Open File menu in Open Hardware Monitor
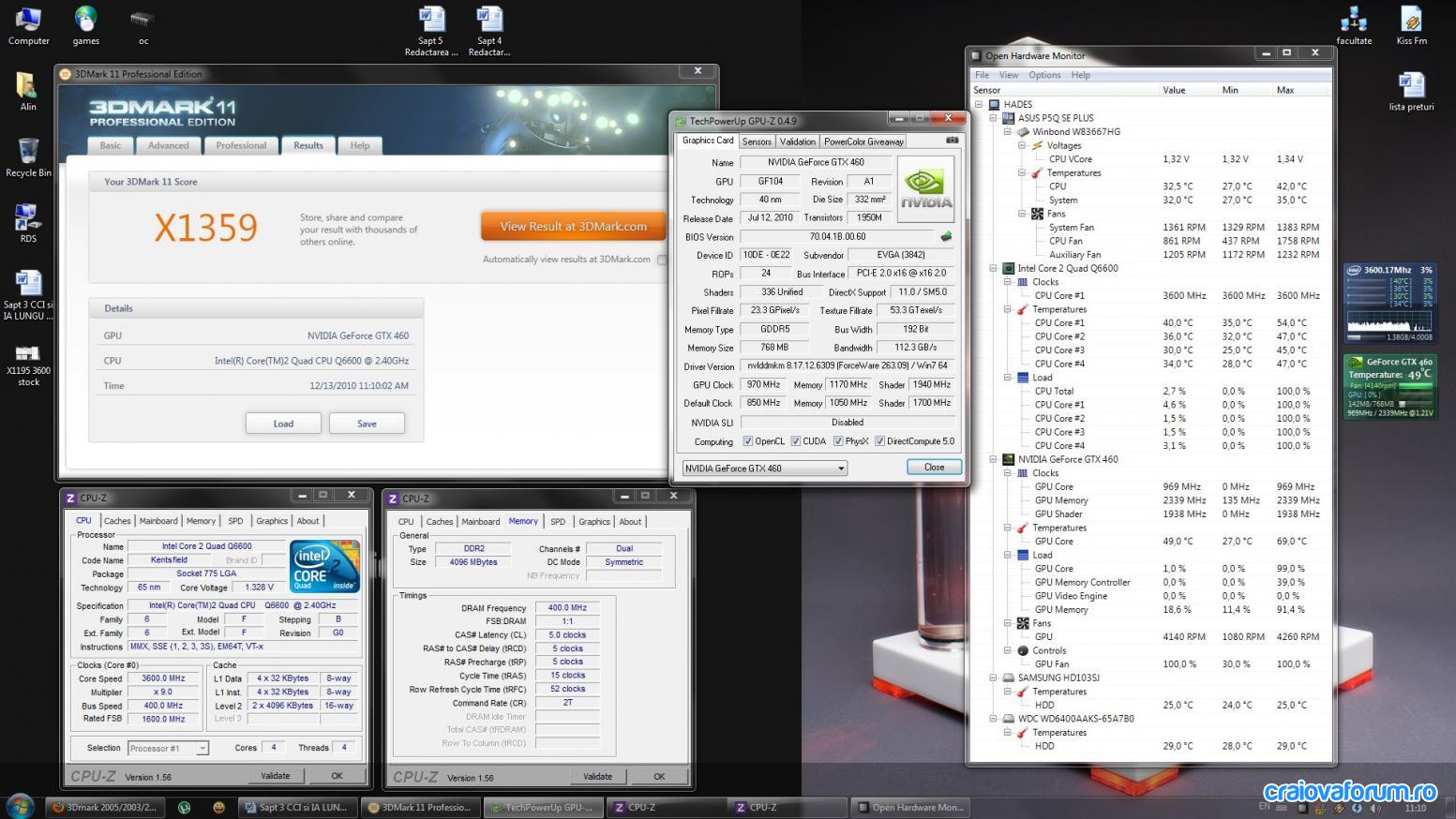 pos(982,75)
